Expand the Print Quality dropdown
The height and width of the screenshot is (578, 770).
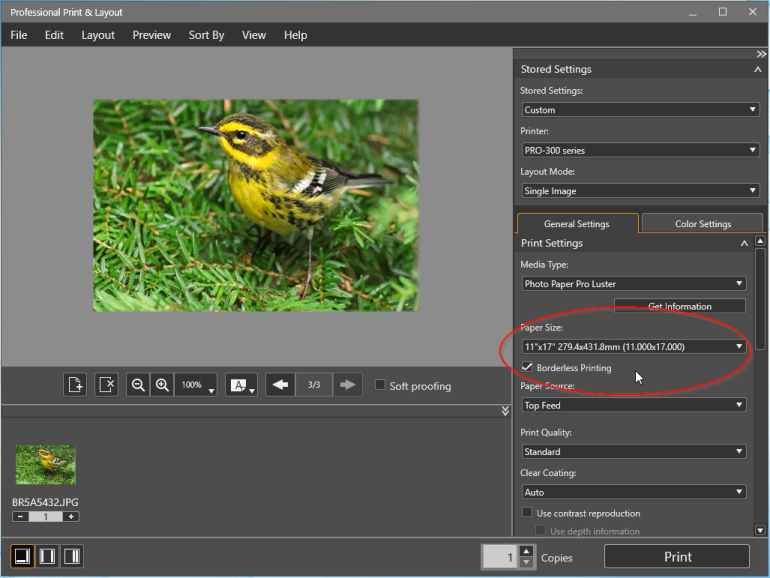click(x=633, y=452)
